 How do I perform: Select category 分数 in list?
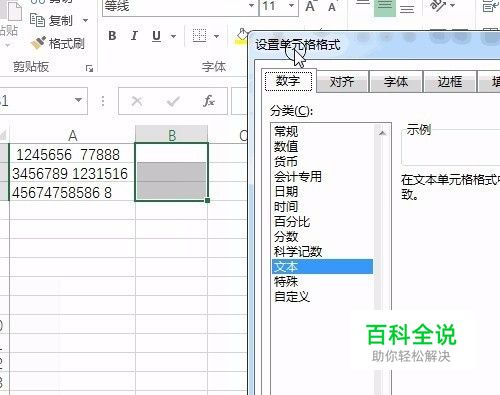click(x=322, y=236)
